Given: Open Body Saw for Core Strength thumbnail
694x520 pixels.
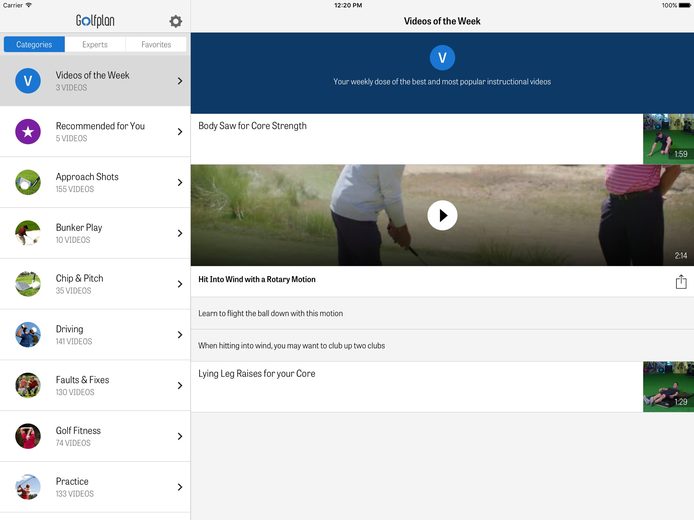Looking at the screenshot, I should [x=668, y=139].
